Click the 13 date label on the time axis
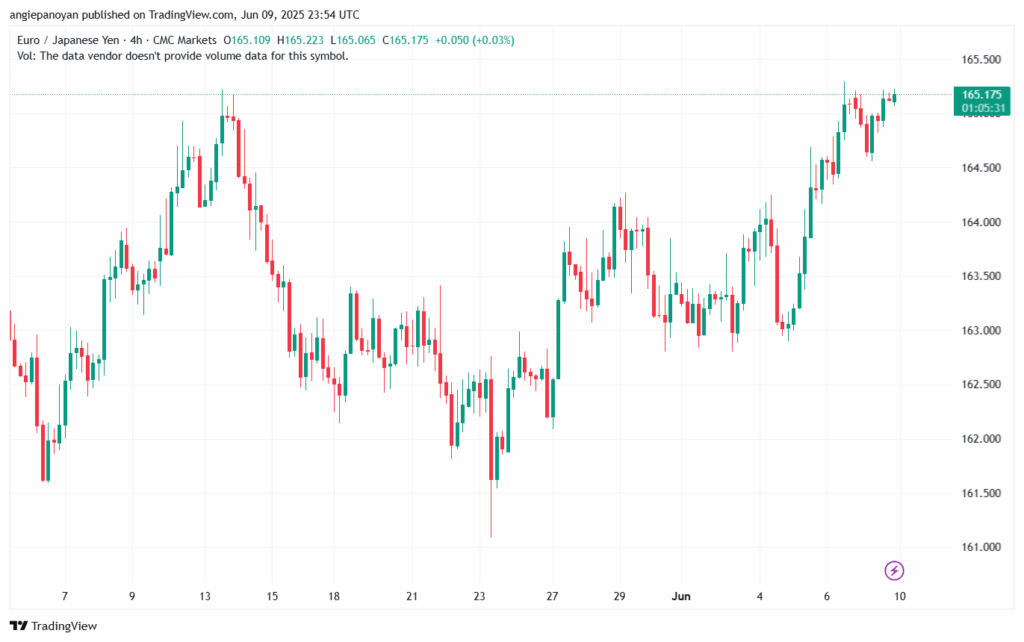1024x642 pixels. [205, 596]
